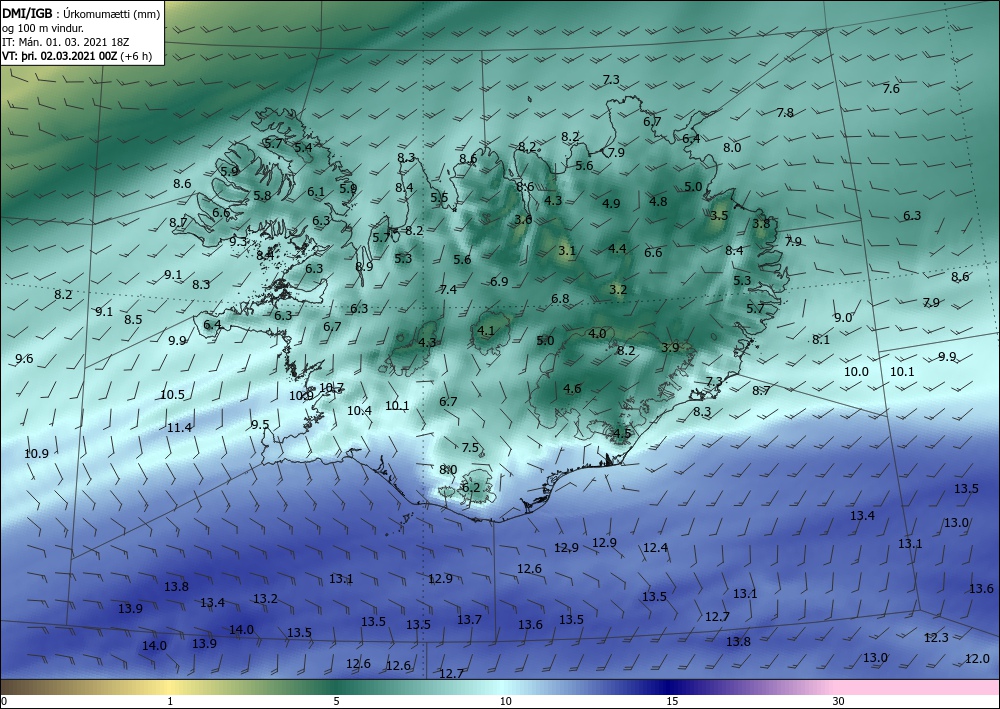Click the 4.5 value on the map

click(622, 434)
